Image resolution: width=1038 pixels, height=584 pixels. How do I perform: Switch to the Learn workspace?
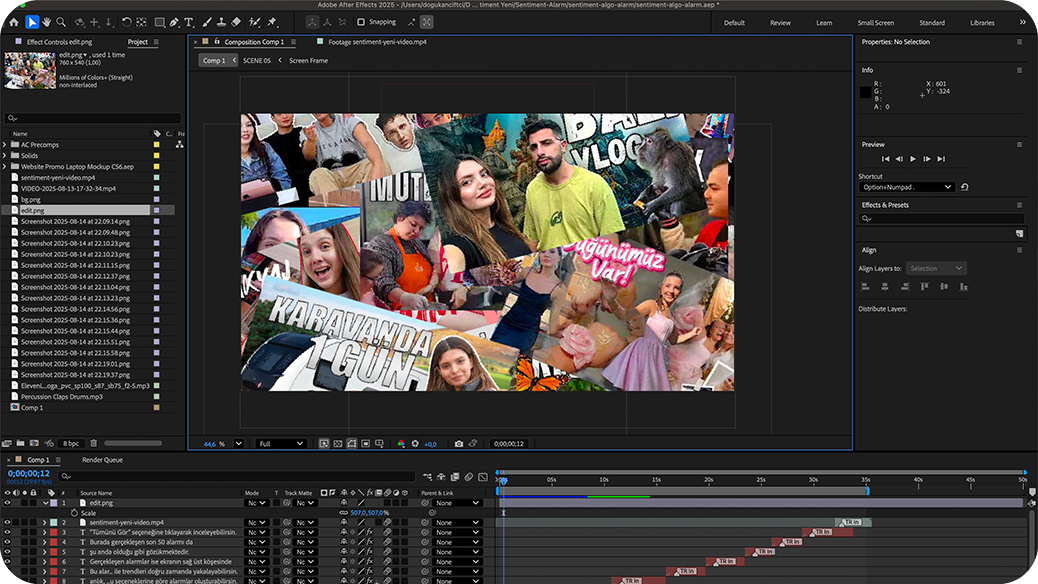click(x=824, y=22)
